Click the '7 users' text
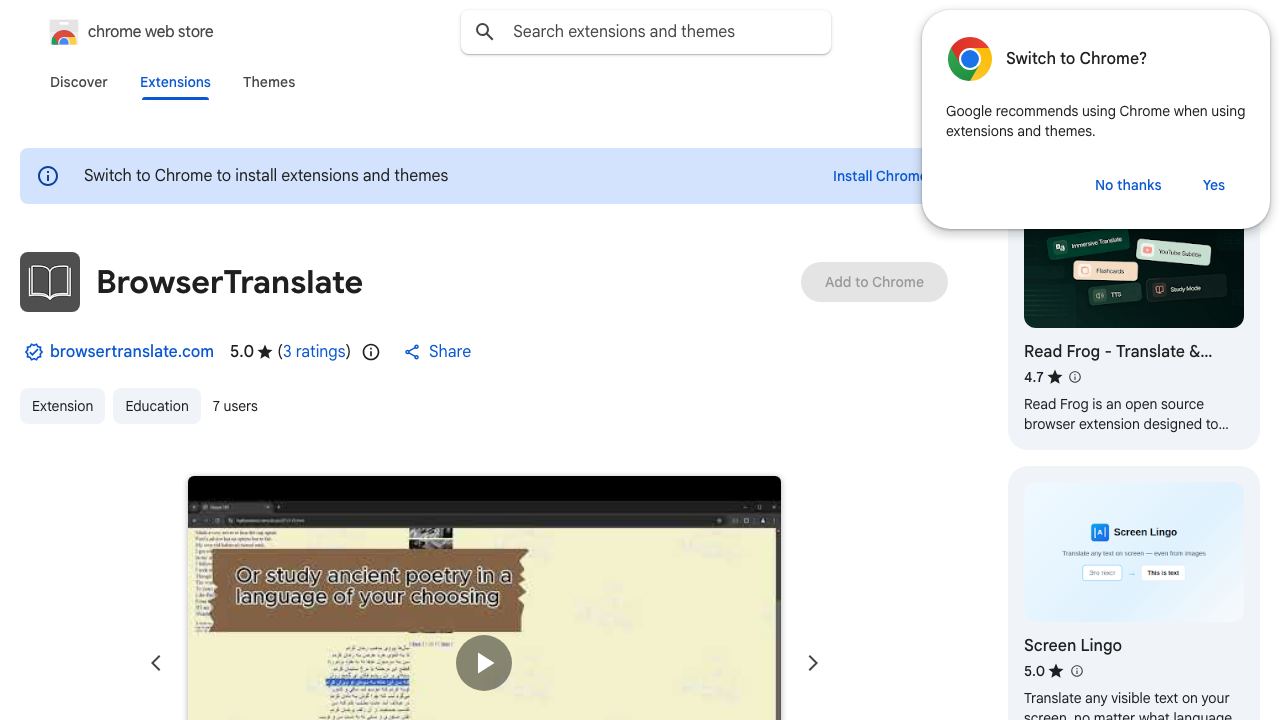1280x720 pixels. click(235, 406)
